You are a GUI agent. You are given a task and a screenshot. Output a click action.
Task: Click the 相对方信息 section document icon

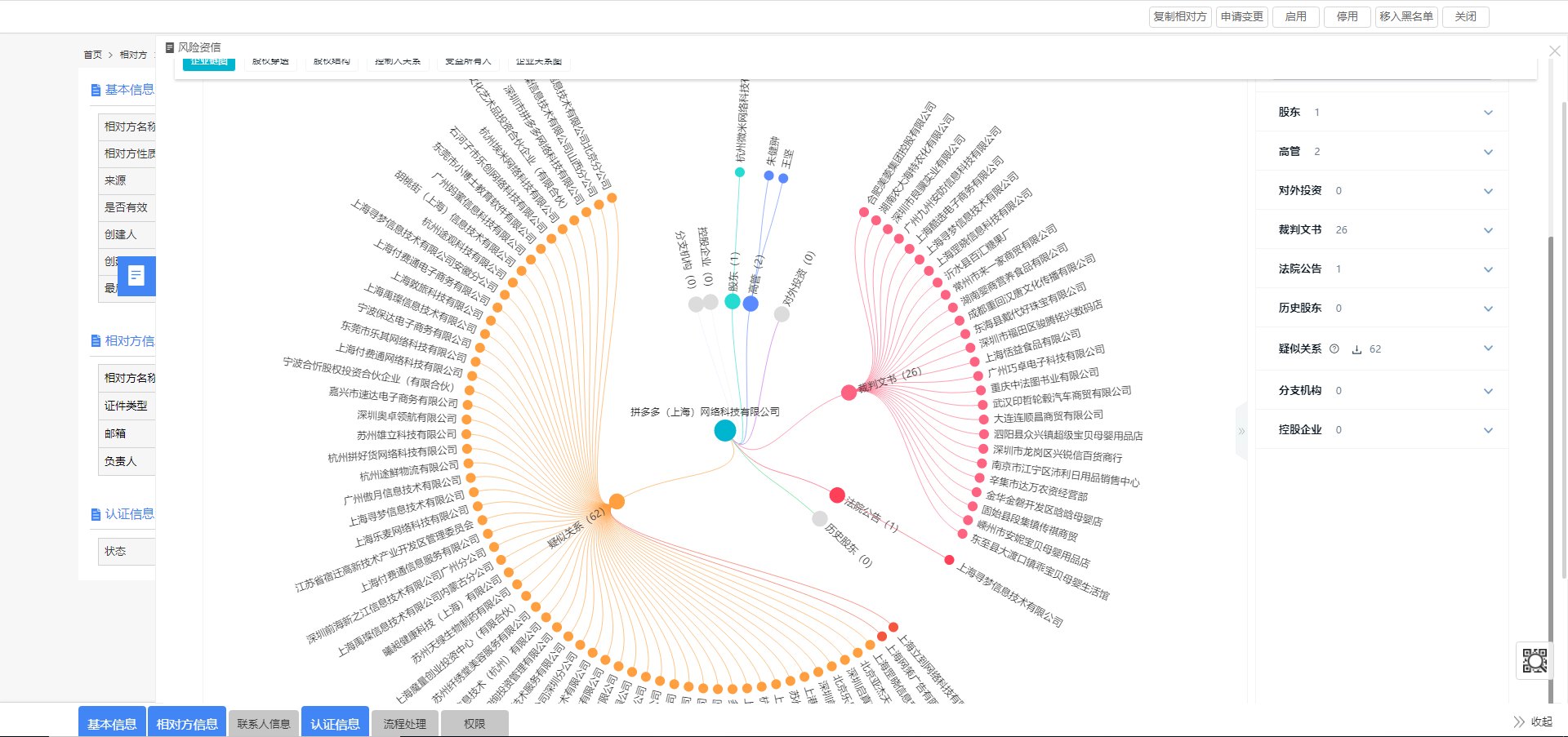point(96,341)
